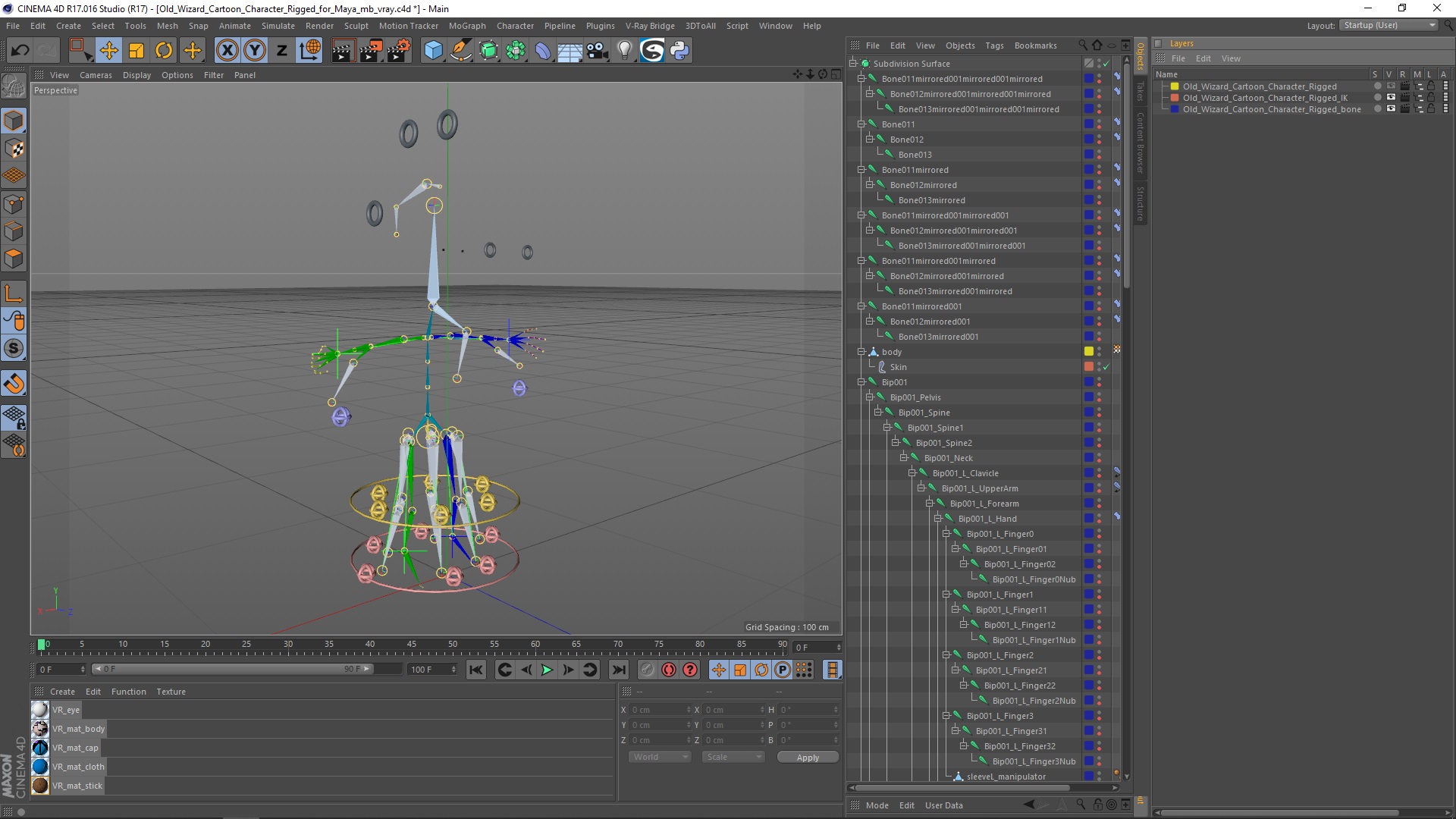
Task: Click the Array/MoGraph green icon
Action: click(516, 51)
